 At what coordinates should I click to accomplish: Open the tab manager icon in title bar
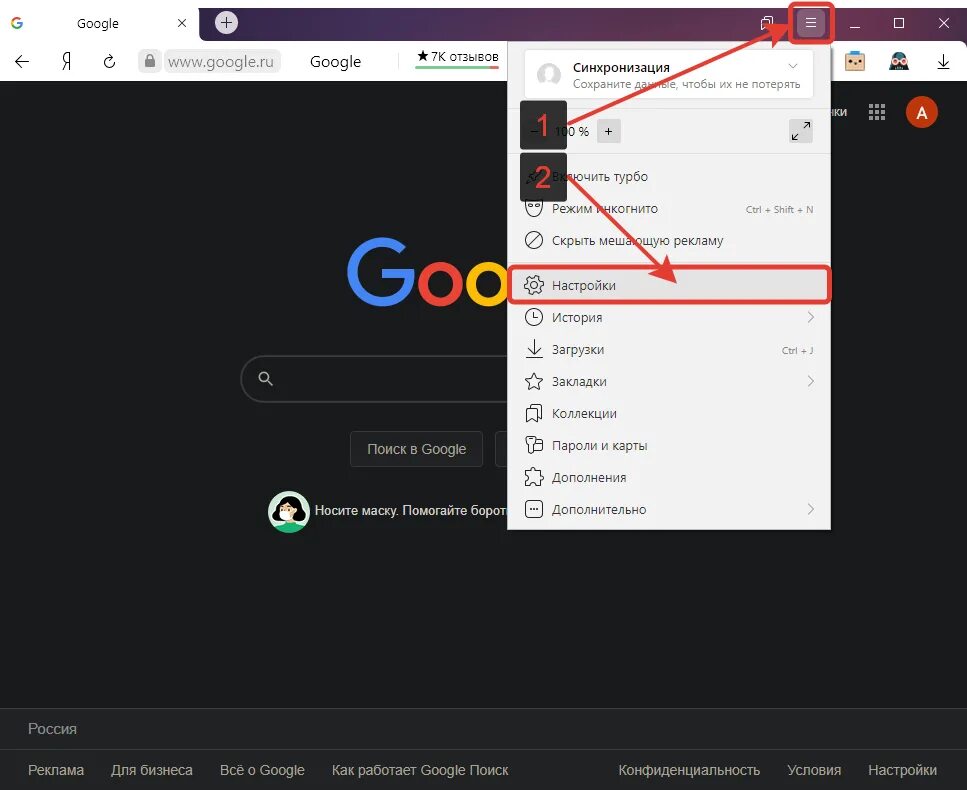coord(767,23)
